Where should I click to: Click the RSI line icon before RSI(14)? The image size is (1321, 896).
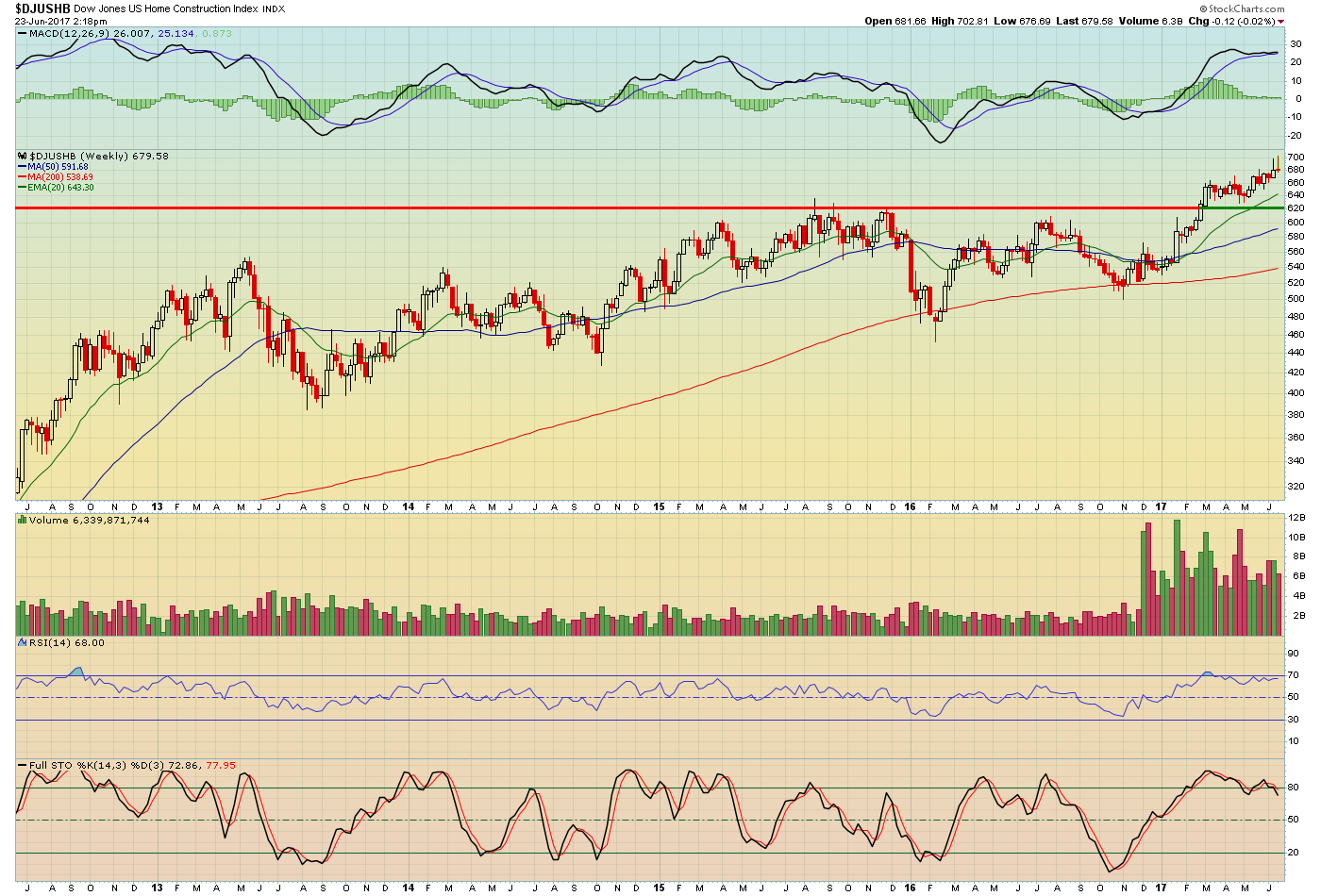[23, 642]
